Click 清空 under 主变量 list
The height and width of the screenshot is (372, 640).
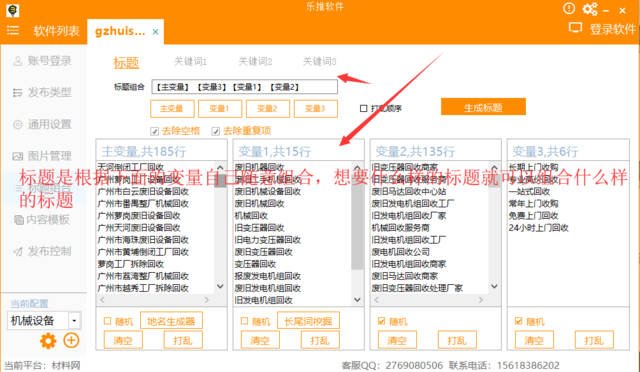pyautogui.click(x=123, y=340)
